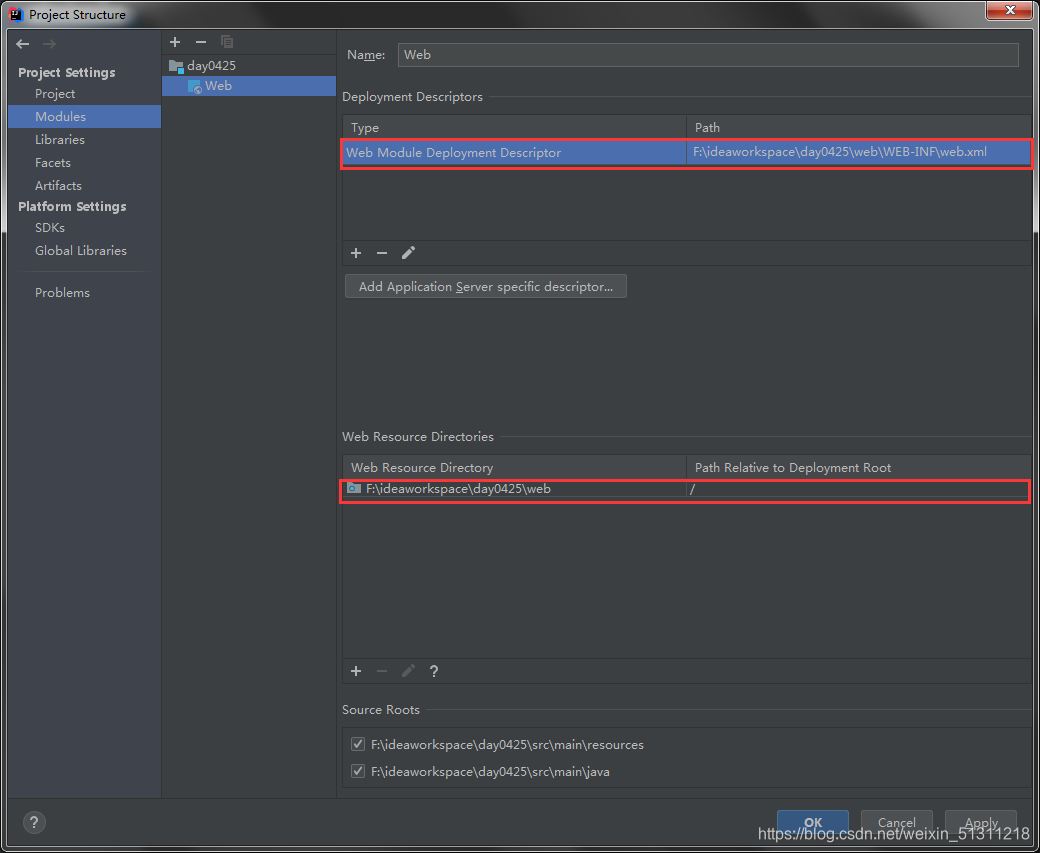This screenshot has width=1040, height=853.
Task: Select Web facet under day0425
Action: 249,86
